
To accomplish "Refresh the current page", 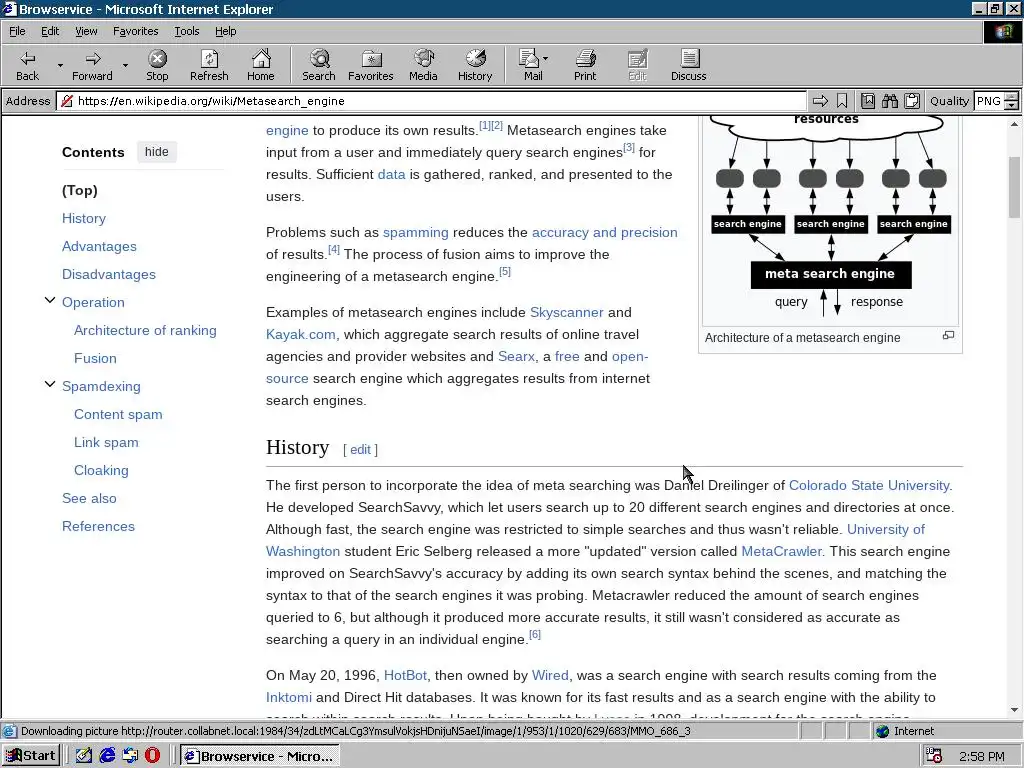I will pos(209,65).
